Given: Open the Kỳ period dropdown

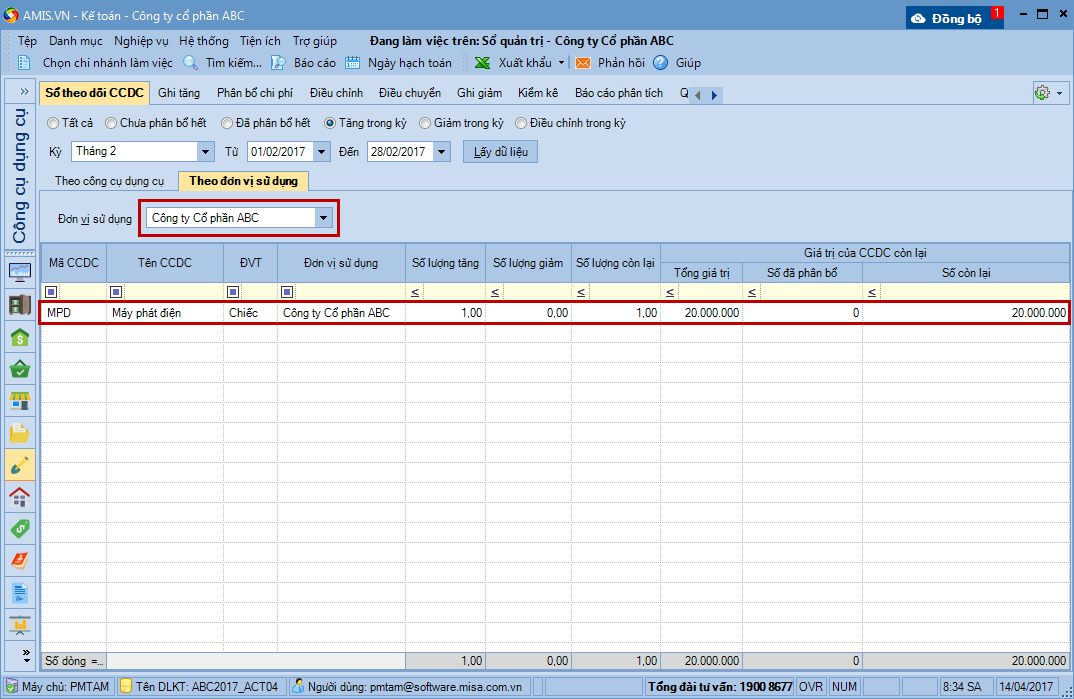Looking at the screenshot, I should pyautogui.click(x=206, y=152).
